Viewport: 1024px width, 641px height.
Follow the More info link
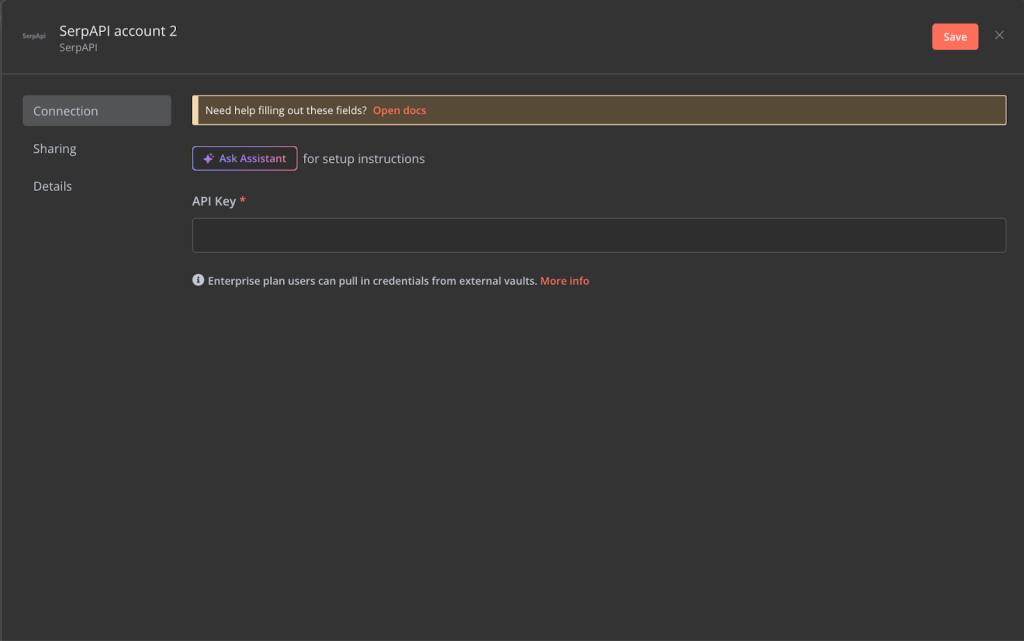tap(564, 281)
